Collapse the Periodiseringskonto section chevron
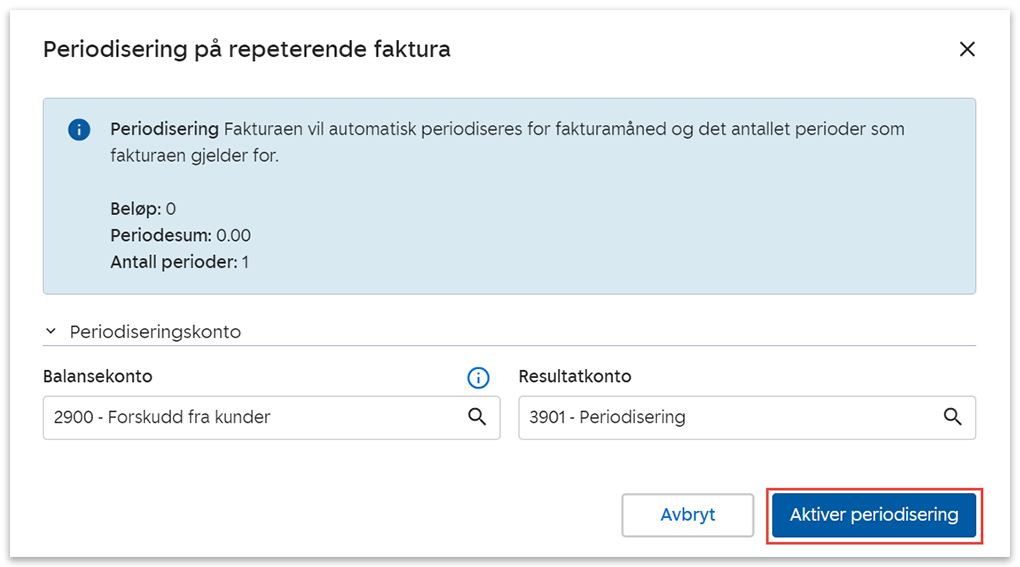The image size is (1020, 567). coord(50,332)
